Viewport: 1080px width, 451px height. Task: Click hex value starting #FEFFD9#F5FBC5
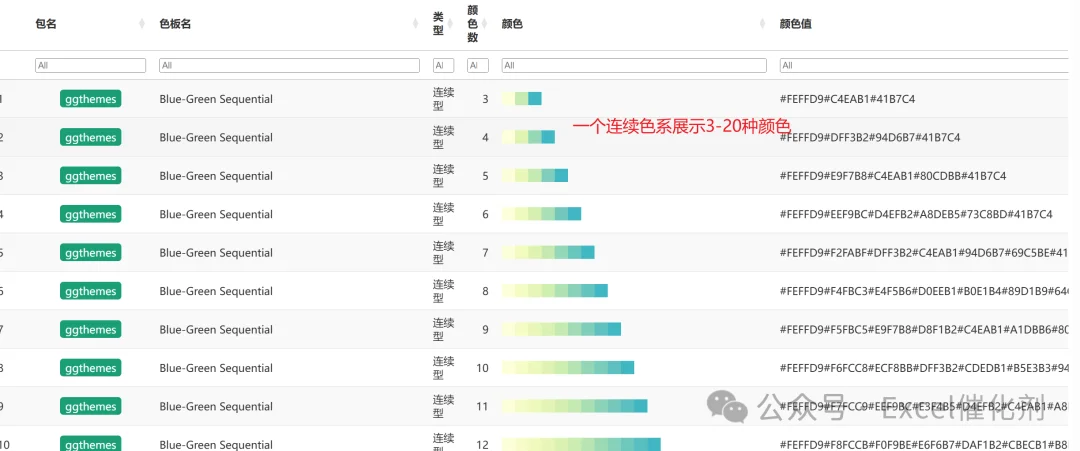point(924,330)
